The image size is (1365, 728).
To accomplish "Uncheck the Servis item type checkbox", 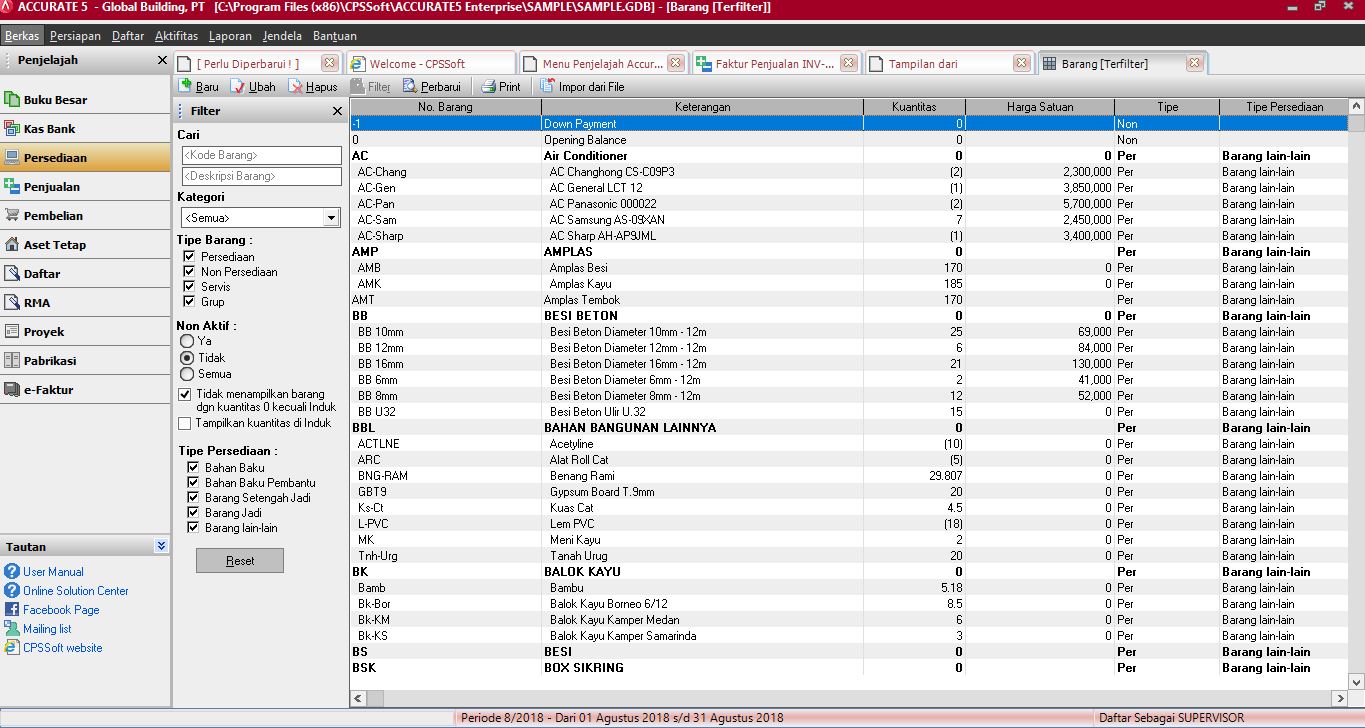I will [x=189, y=287].
